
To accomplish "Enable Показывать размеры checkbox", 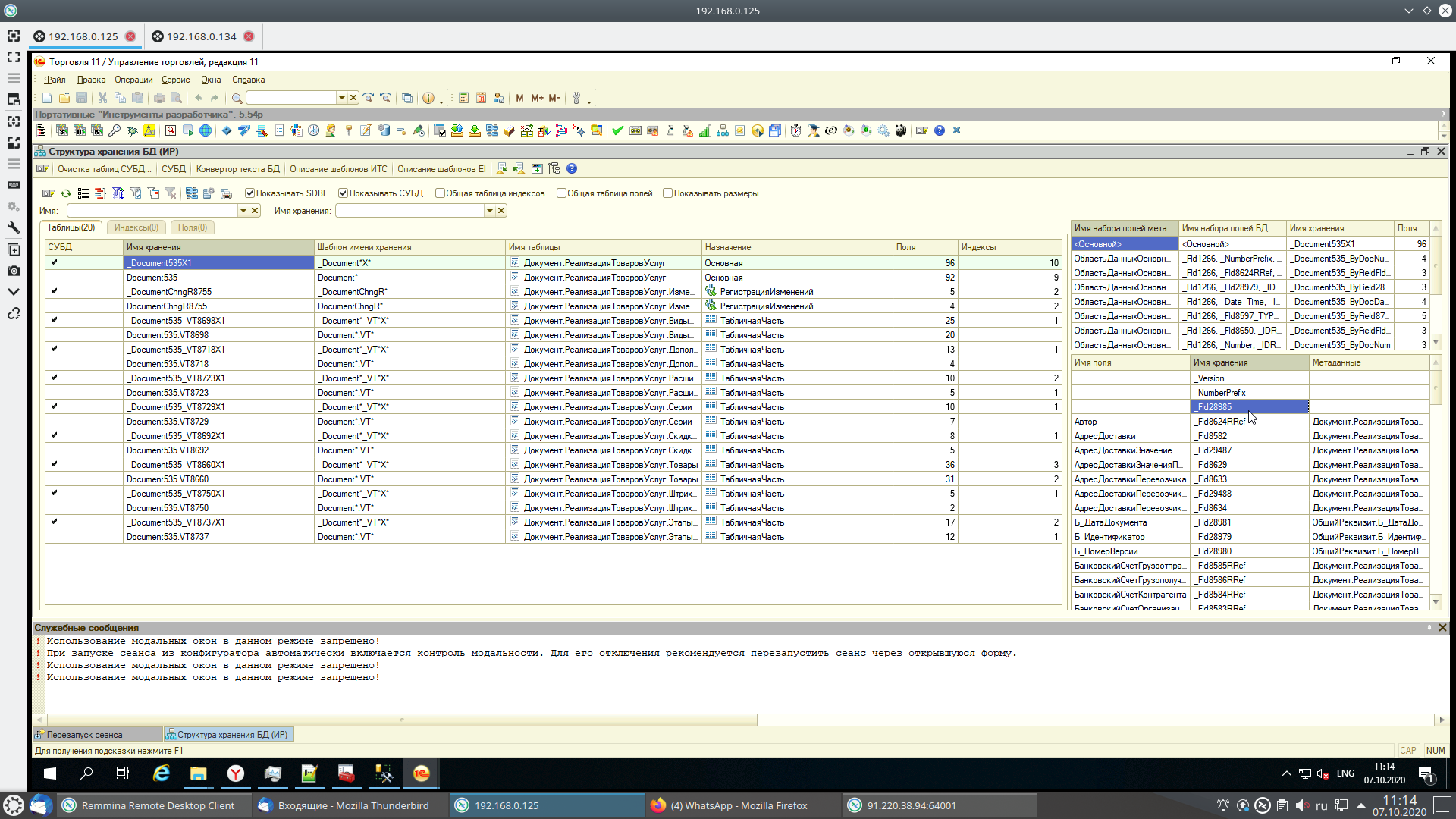I will click(667, 193).
